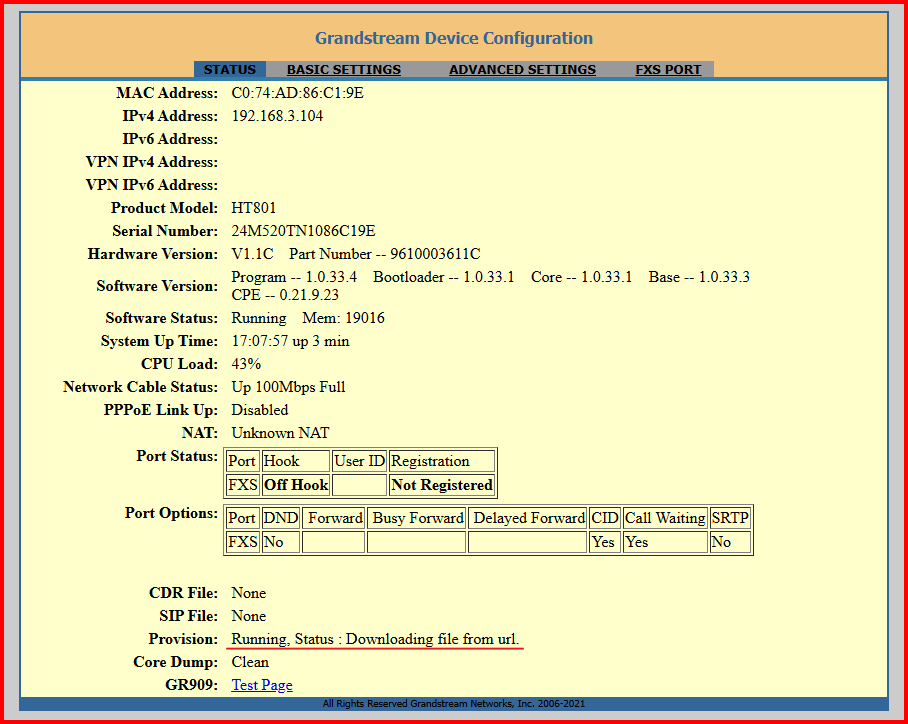
Task: Click the Unknown NAT value
Action: pos(280,433)
